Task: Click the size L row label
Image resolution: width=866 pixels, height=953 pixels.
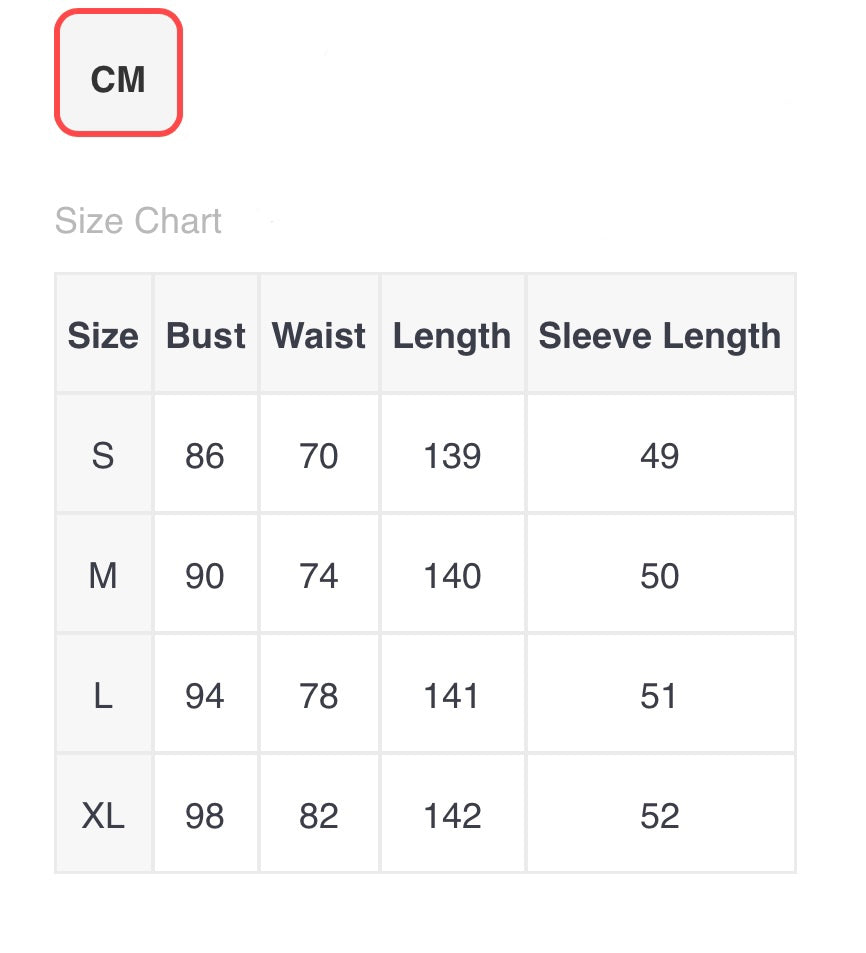Action: 103,696
